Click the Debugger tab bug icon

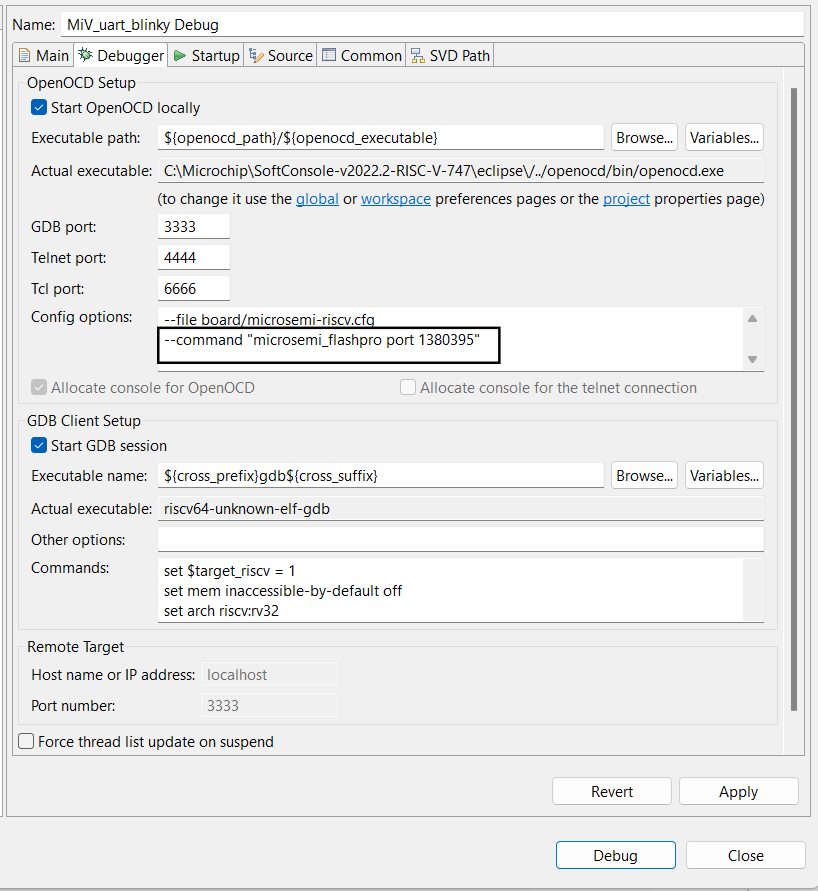pyautogui.click(x=85, y=55)
